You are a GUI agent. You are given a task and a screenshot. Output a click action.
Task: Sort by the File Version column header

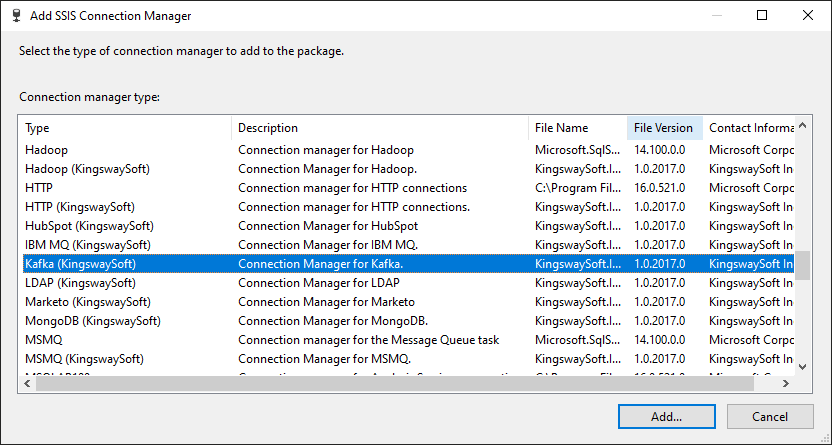[665, 128]
